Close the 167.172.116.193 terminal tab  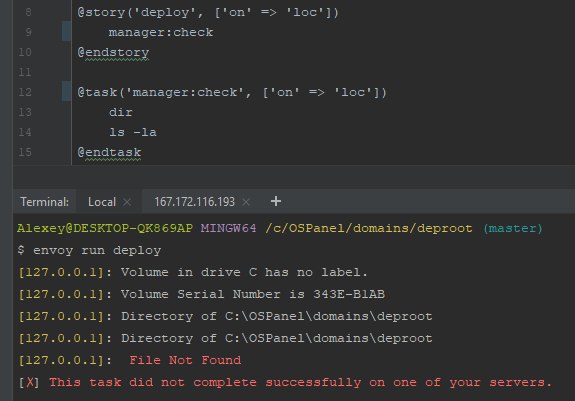tap(246, 202)
